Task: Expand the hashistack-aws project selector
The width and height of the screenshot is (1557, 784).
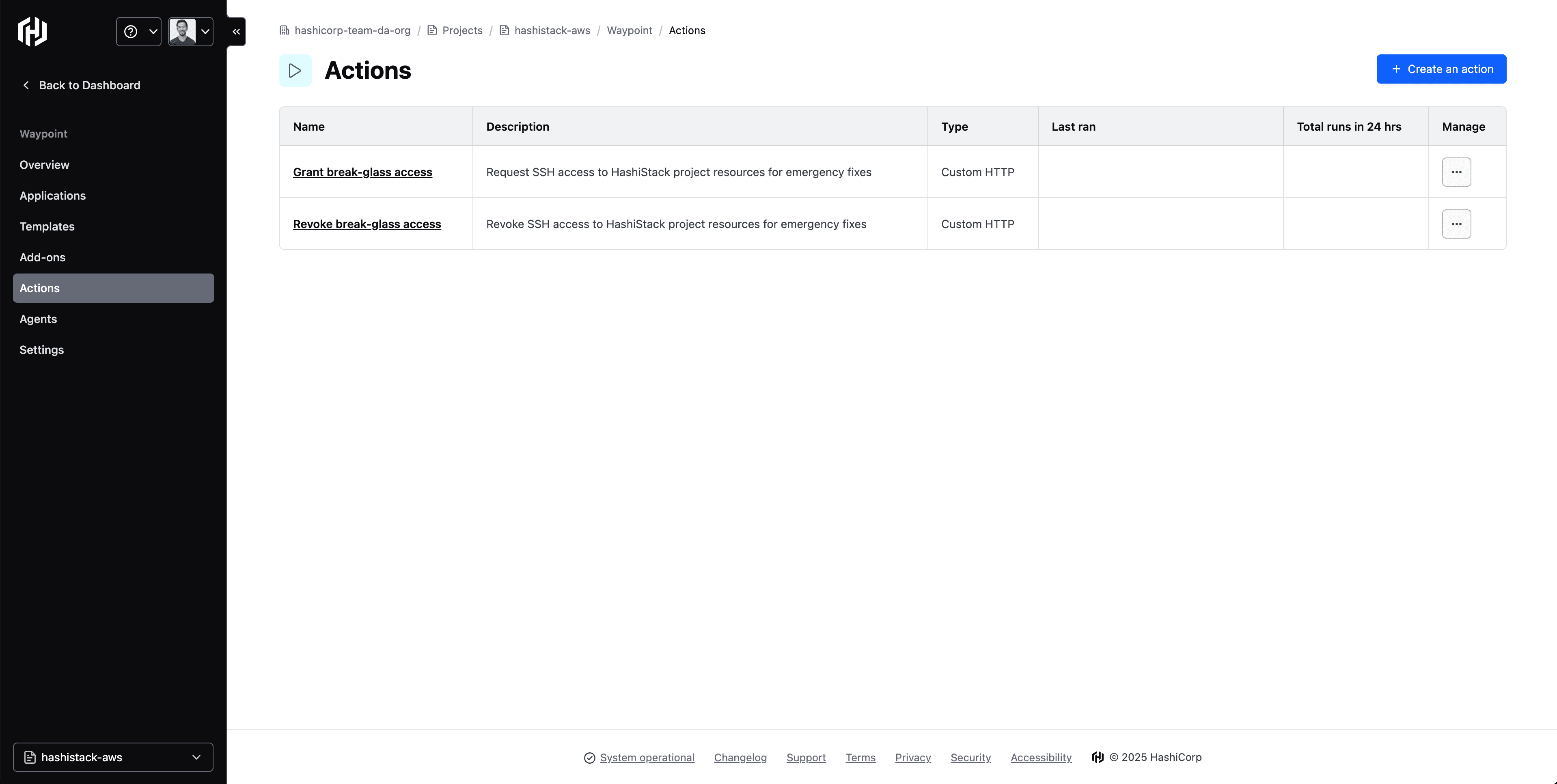Action: [113, 757]
